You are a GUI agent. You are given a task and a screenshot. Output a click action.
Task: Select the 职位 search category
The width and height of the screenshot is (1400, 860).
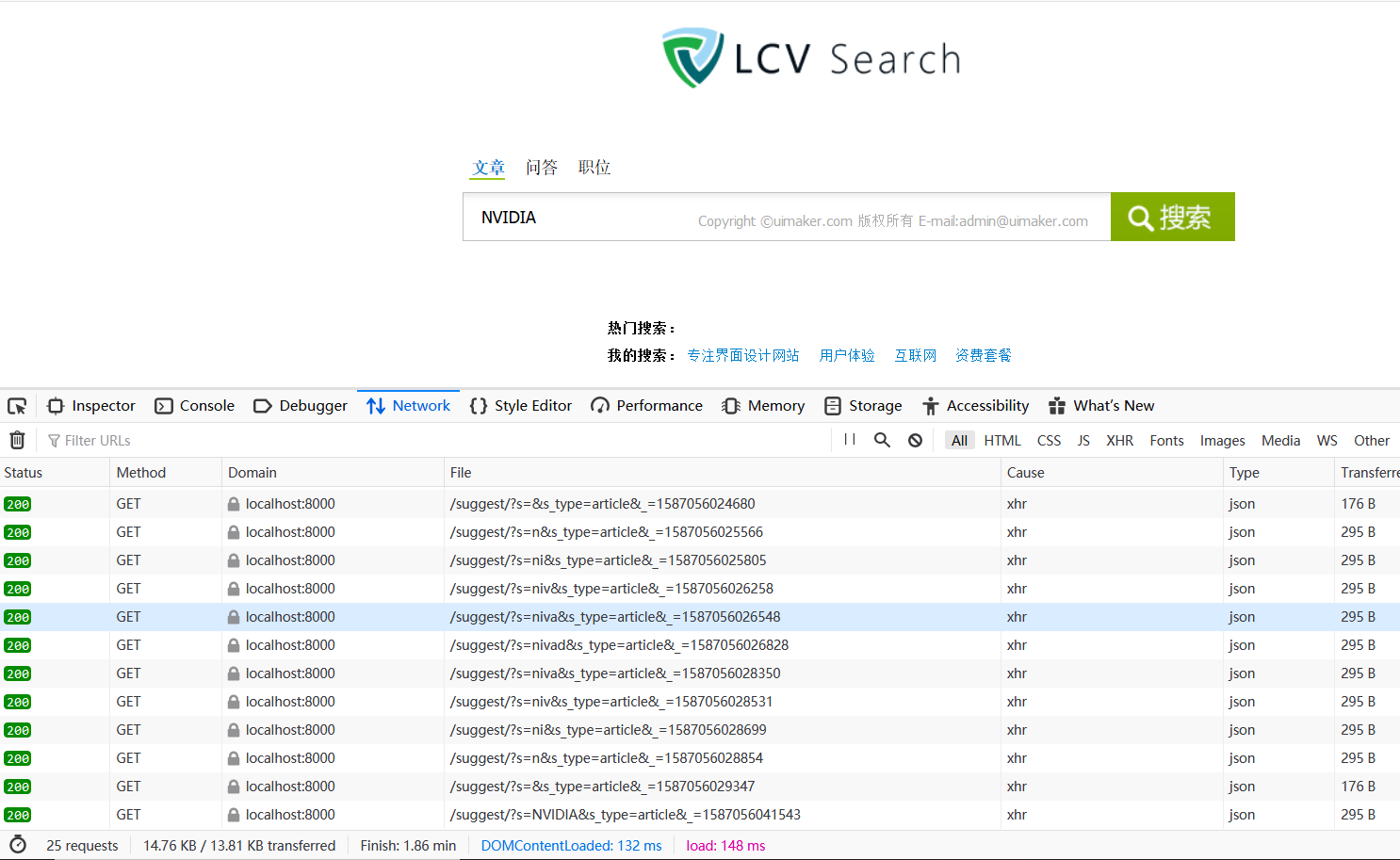(x=594, y=168)
